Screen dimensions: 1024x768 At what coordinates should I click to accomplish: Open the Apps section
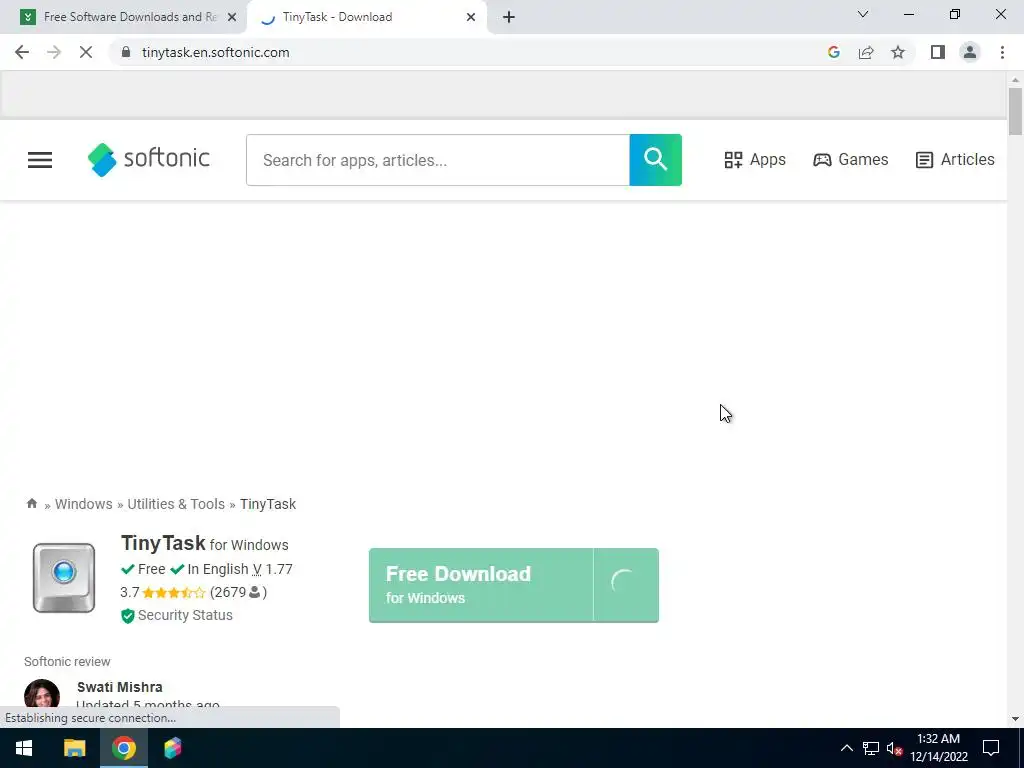pos(754,159)
